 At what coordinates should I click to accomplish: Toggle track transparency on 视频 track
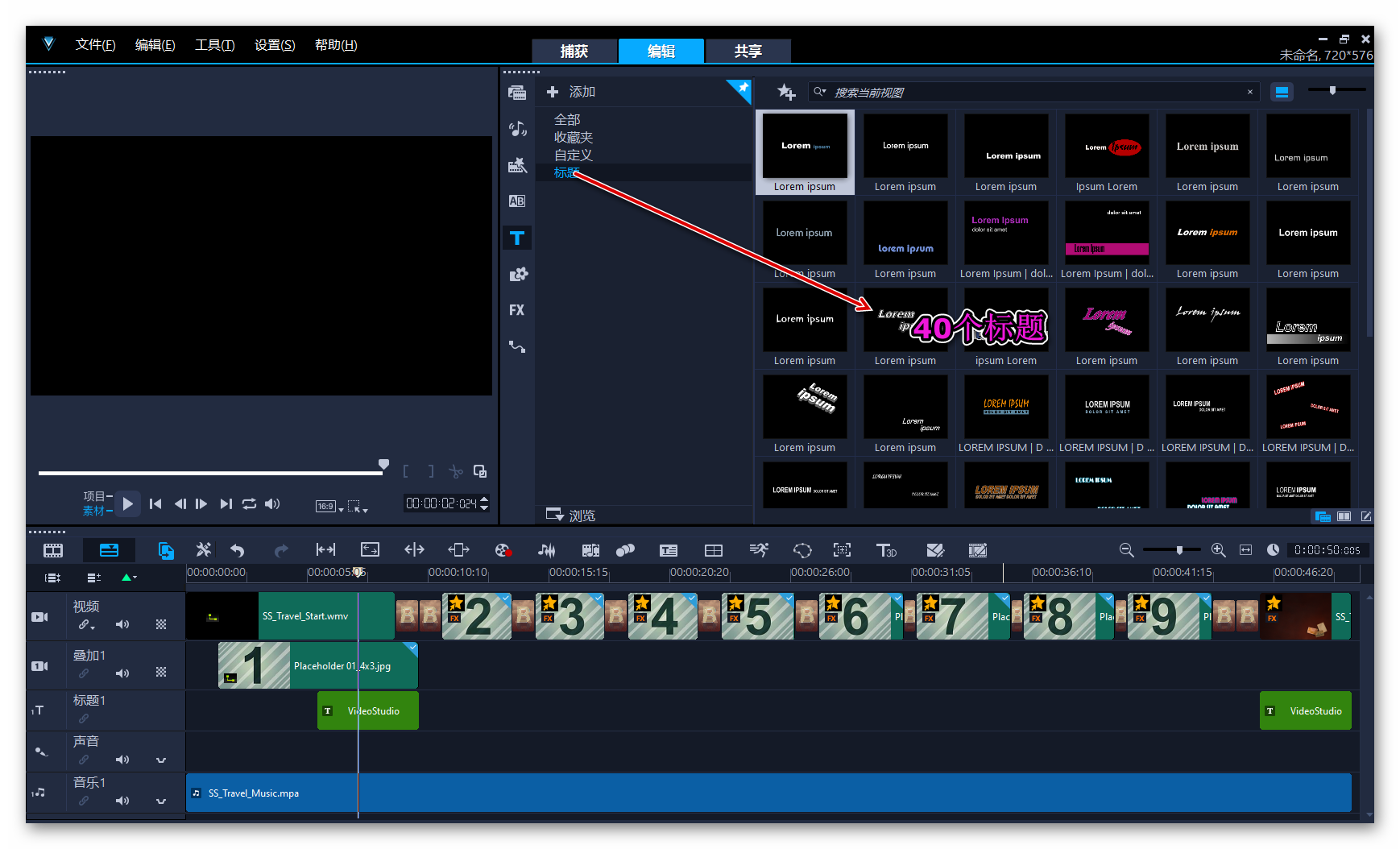(161, 624)
